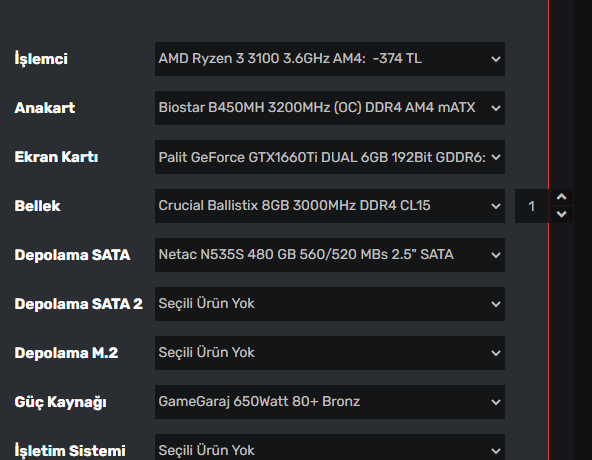Open the Depolama M.2 dropdown
This screenshot has width=592, height=460.
coord(330,353)
